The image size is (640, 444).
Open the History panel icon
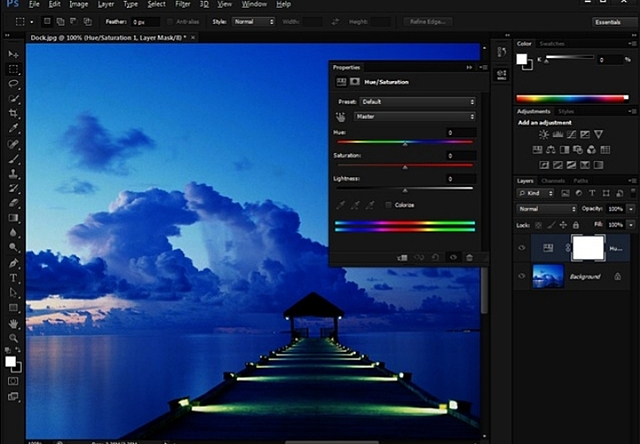click(502, 52)
